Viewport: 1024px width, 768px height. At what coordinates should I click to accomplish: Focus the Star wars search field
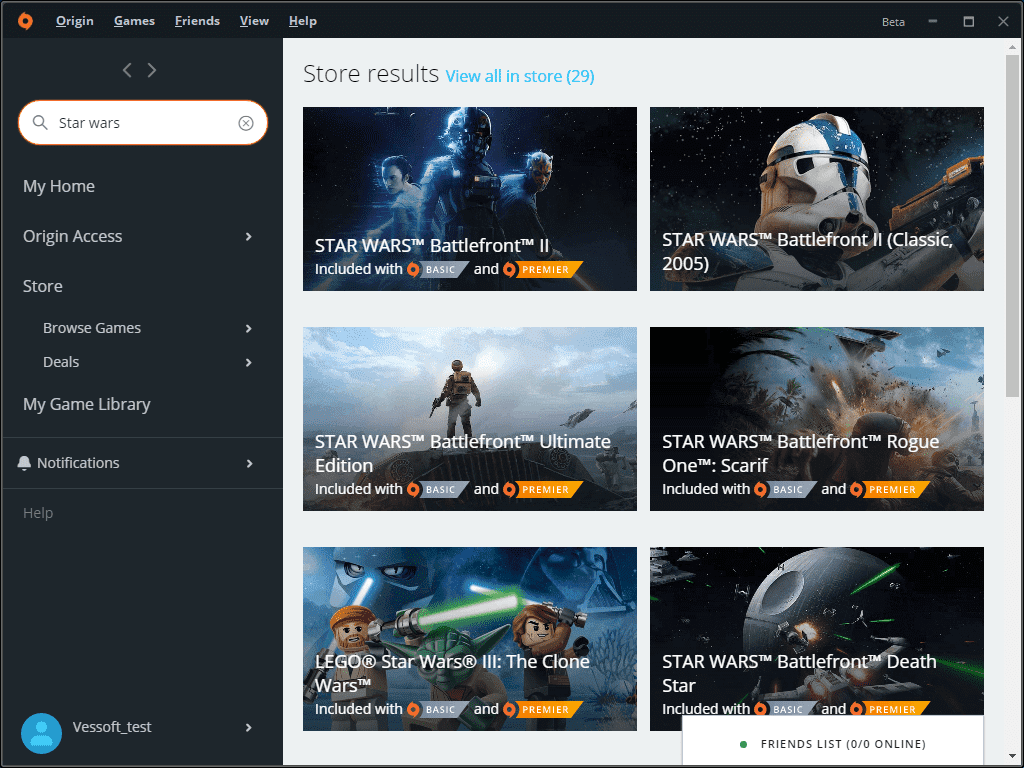pos(142,123)
